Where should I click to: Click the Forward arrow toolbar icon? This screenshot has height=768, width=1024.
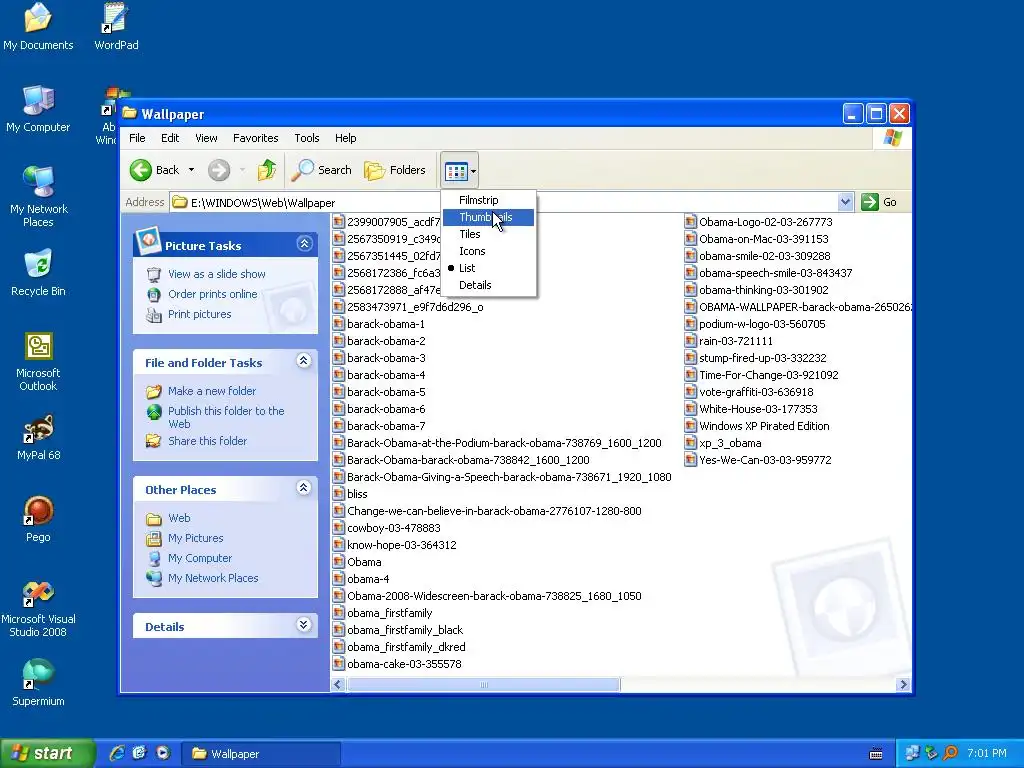[x=219, y=170]
